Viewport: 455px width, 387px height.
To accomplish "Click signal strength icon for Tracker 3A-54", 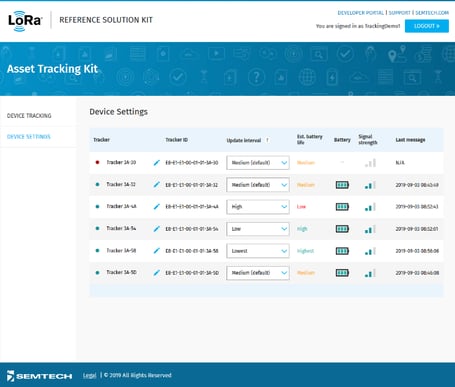I will point(370,229).
